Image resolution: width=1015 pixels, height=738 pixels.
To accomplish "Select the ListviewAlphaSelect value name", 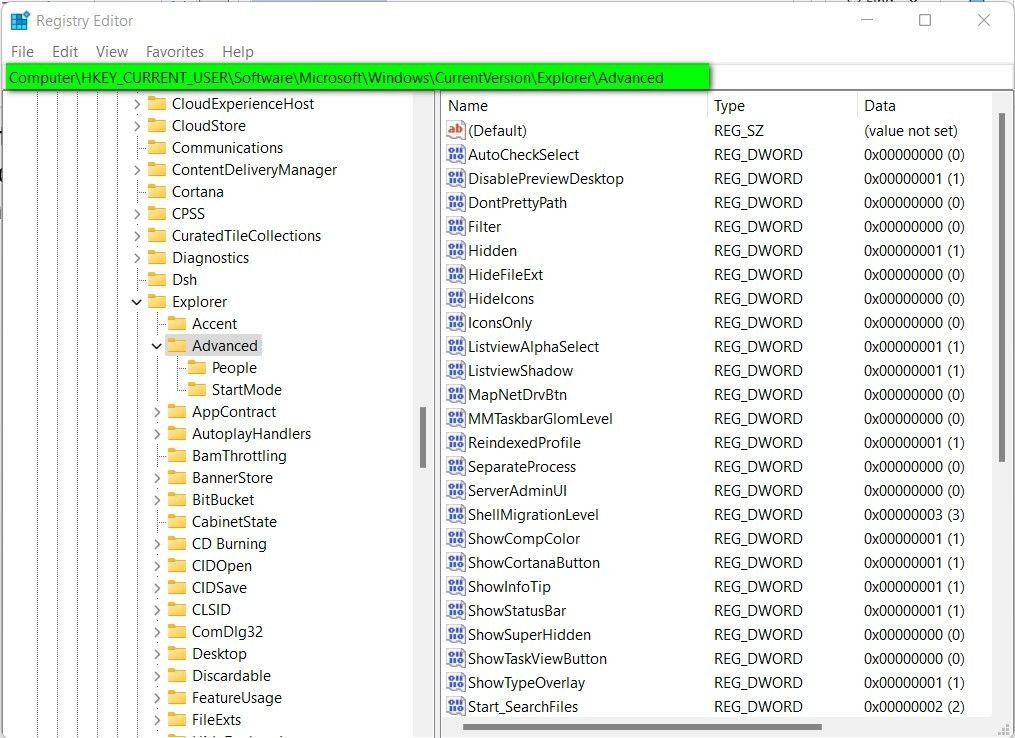I will coord(533,346).
